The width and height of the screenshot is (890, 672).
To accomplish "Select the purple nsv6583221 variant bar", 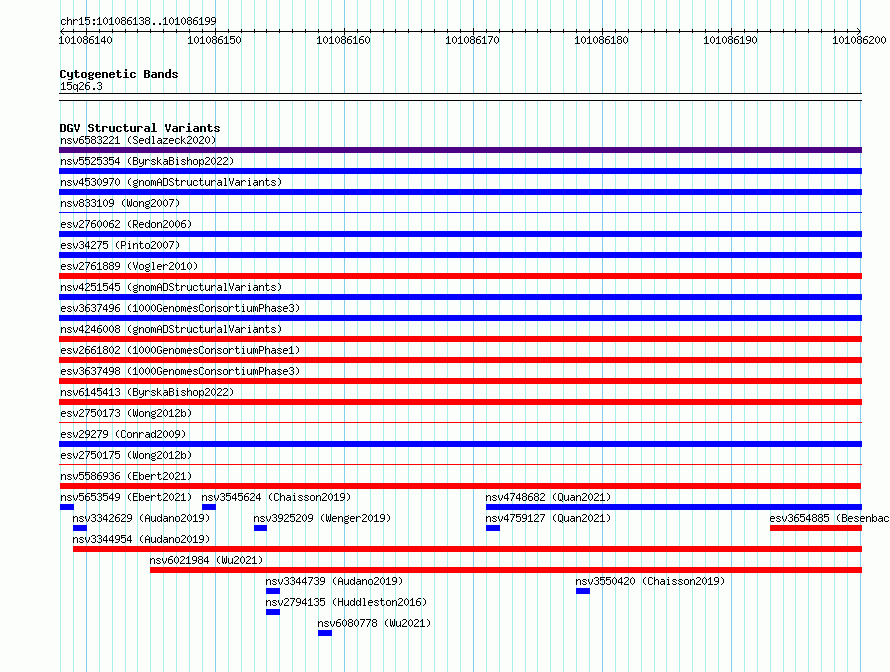I will (x=460, y=150).
